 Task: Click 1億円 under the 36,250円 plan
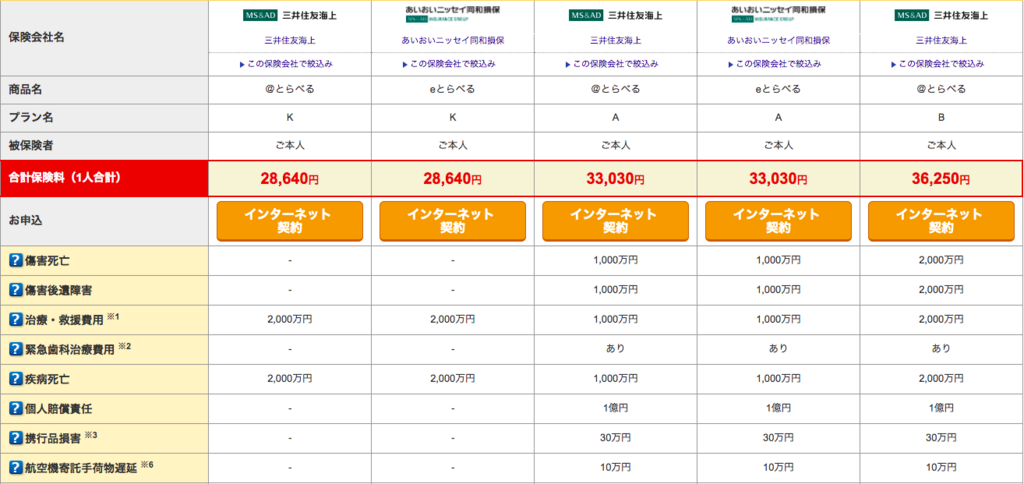942,408
